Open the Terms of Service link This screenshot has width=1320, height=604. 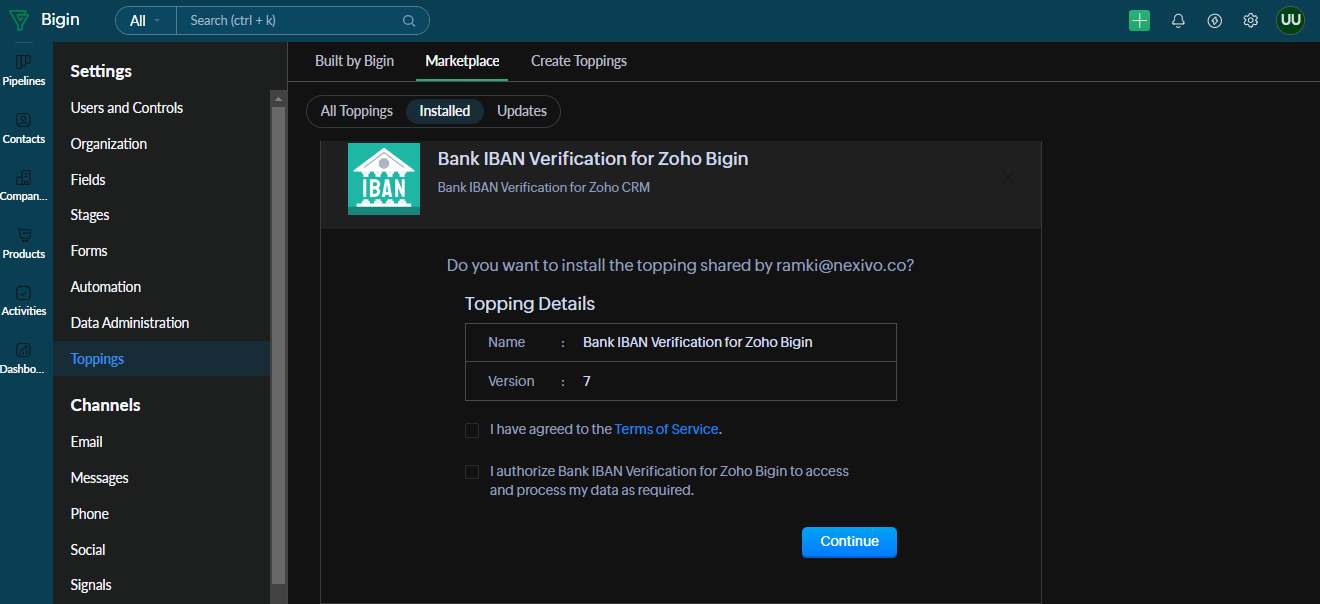(x=666, y=429)
